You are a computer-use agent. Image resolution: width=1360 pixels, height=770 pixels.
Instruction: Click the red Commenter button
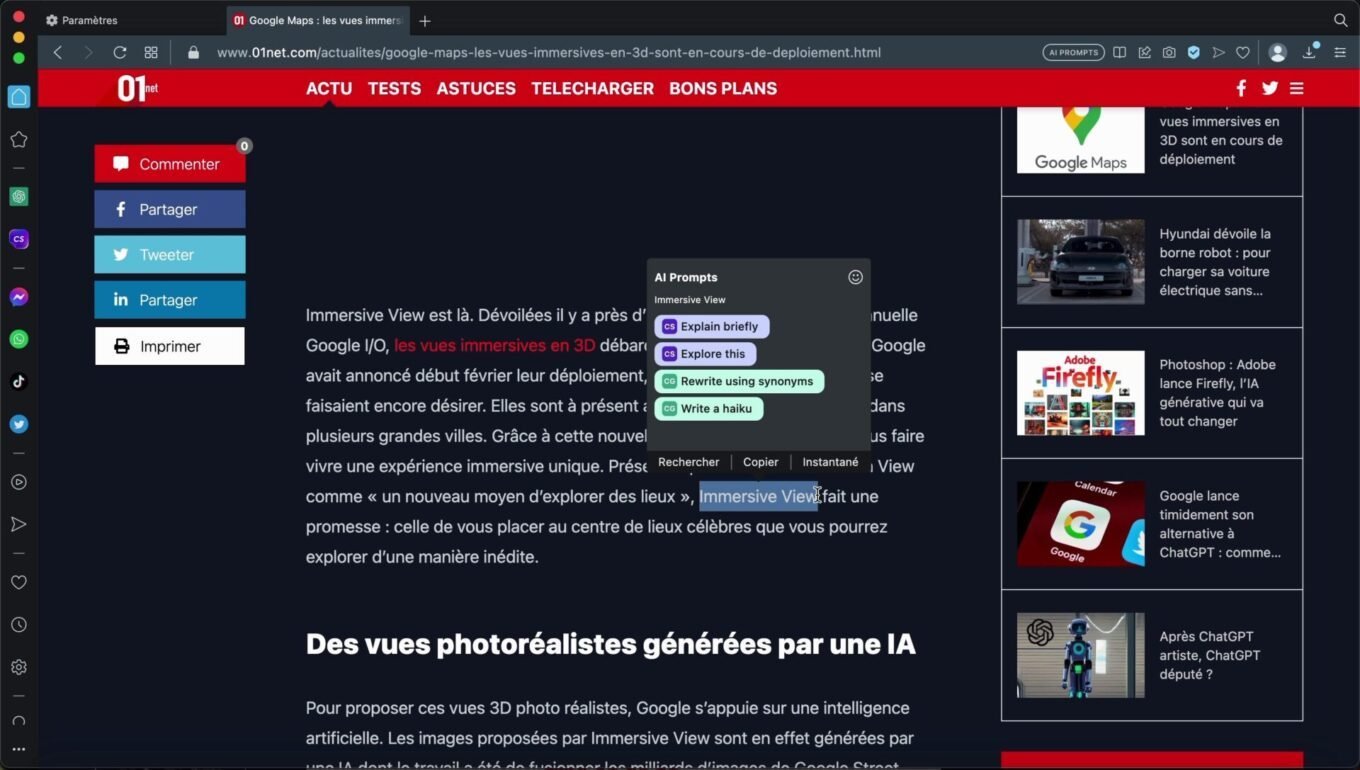(x=170, y=164)
